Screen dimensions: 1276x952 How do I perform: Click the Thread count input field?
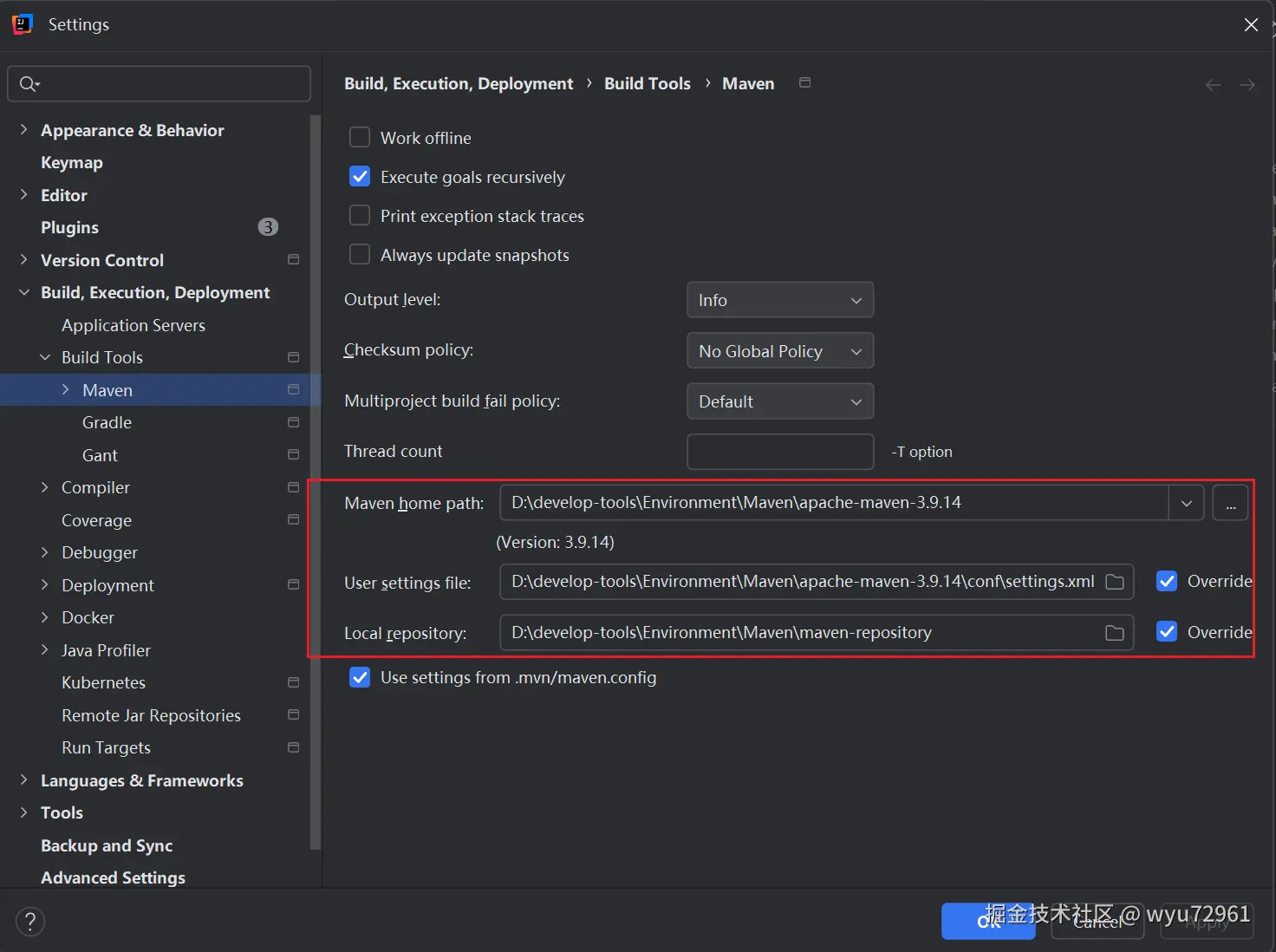(780, 452)
